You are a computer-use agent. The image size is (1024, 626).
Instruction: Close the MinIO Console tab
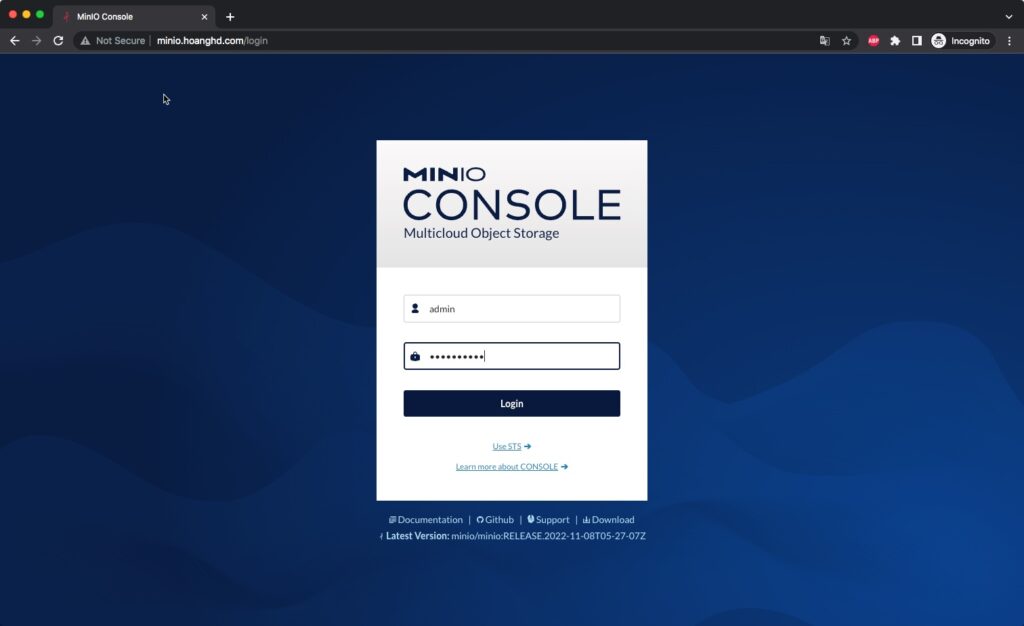204,17
